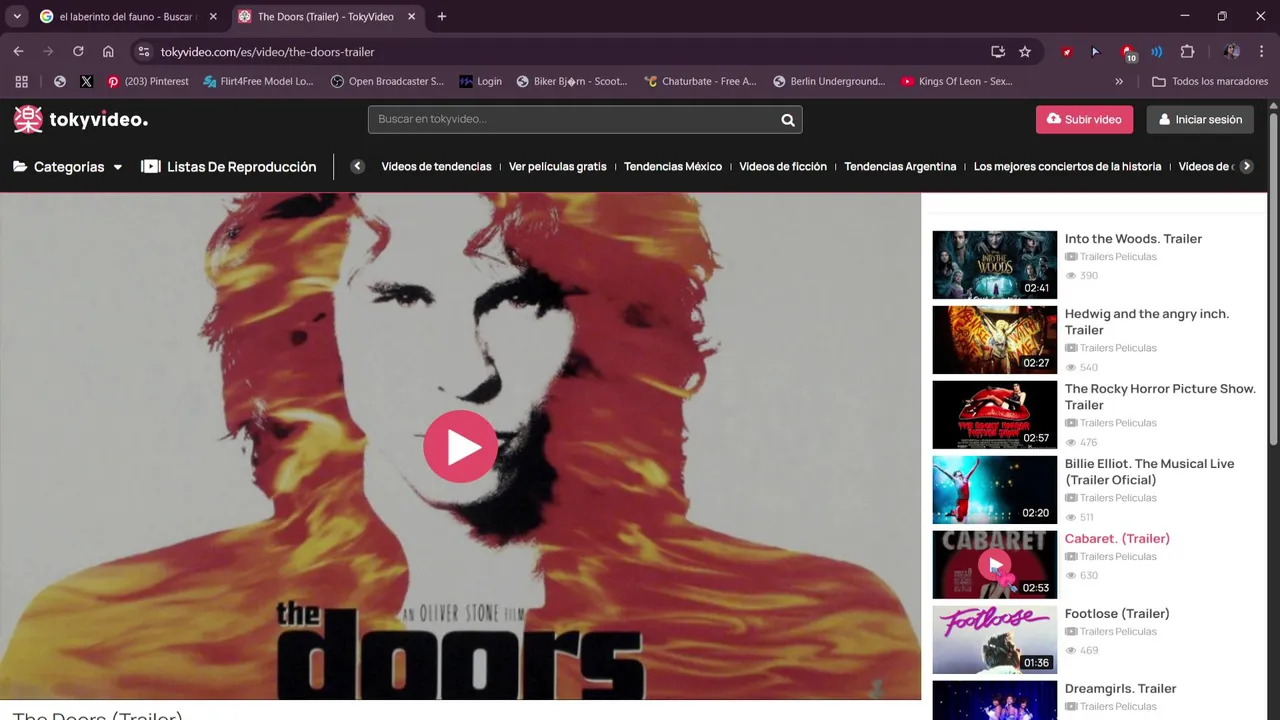Click the site information icon
Viewport: 1280px width, 720px height.
144,52
